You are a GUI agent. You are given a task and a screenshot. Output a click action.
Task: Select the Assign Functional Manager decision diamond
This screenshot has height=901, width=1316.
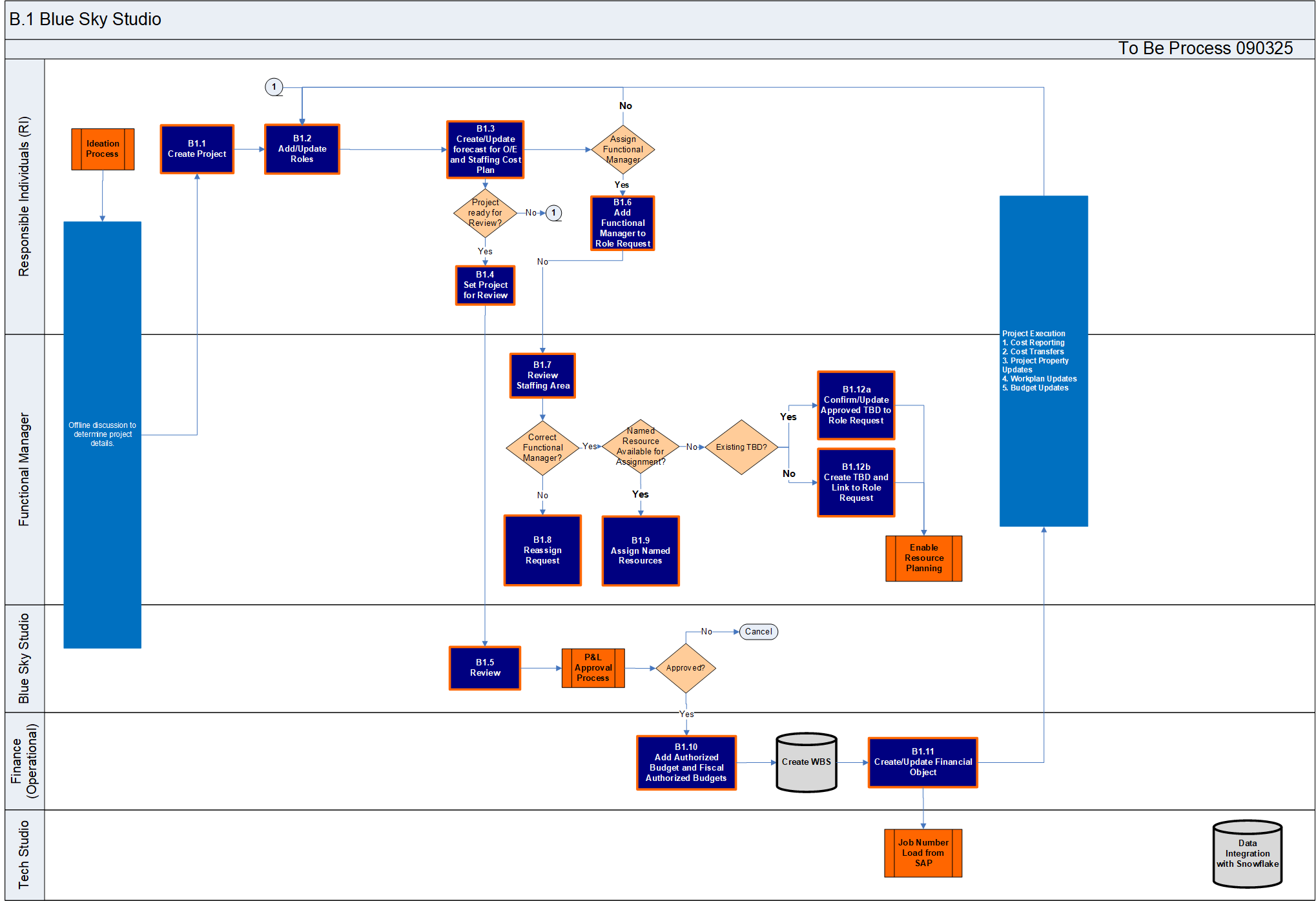pos(622,149)
